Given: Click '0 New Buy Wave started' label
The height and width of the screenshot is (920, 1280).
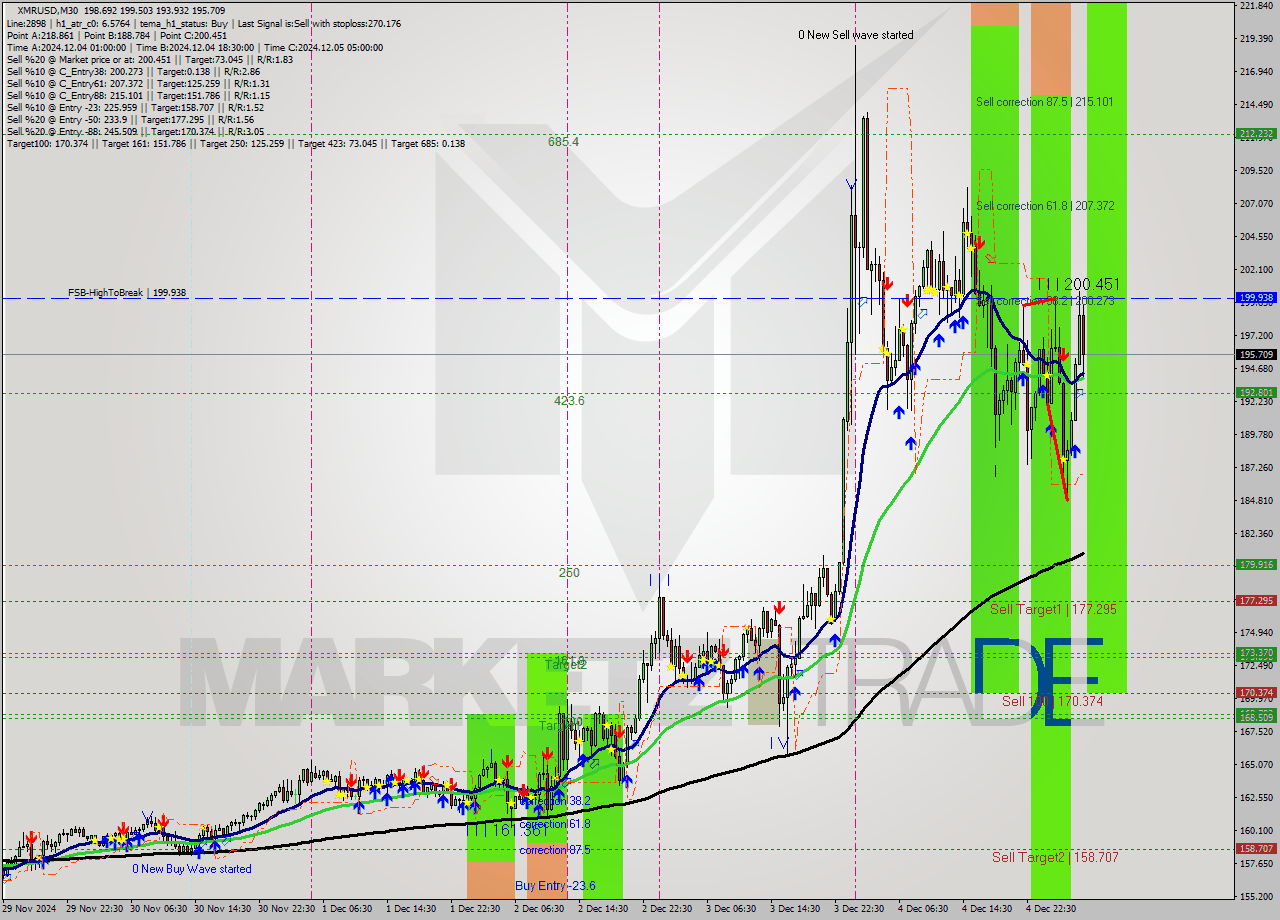Looking at the screenshot, I should coord(192,869).
